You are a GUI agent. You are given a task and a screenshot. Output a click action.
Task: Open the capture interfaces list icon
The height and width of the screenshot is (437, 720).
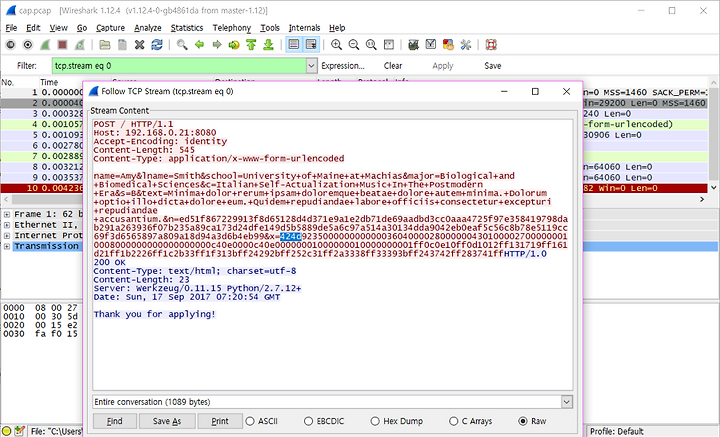point(11,45)
